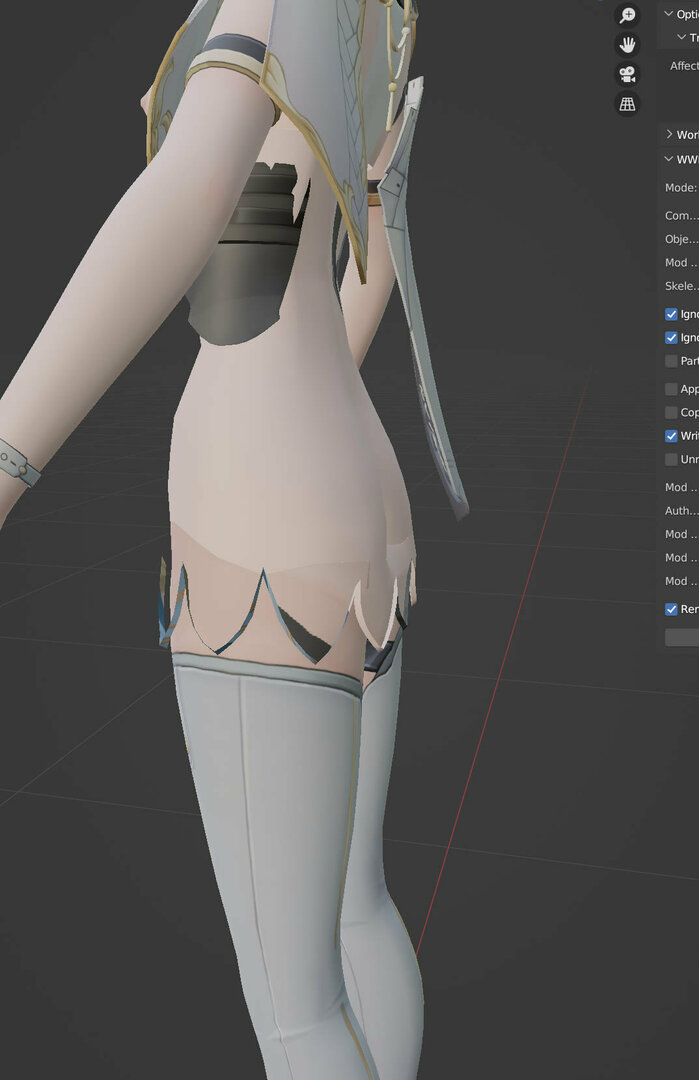The width and height of the screenshot is (699, 1080).
Task: Click the "Skele..." label
Action: [x=682, y=286]
